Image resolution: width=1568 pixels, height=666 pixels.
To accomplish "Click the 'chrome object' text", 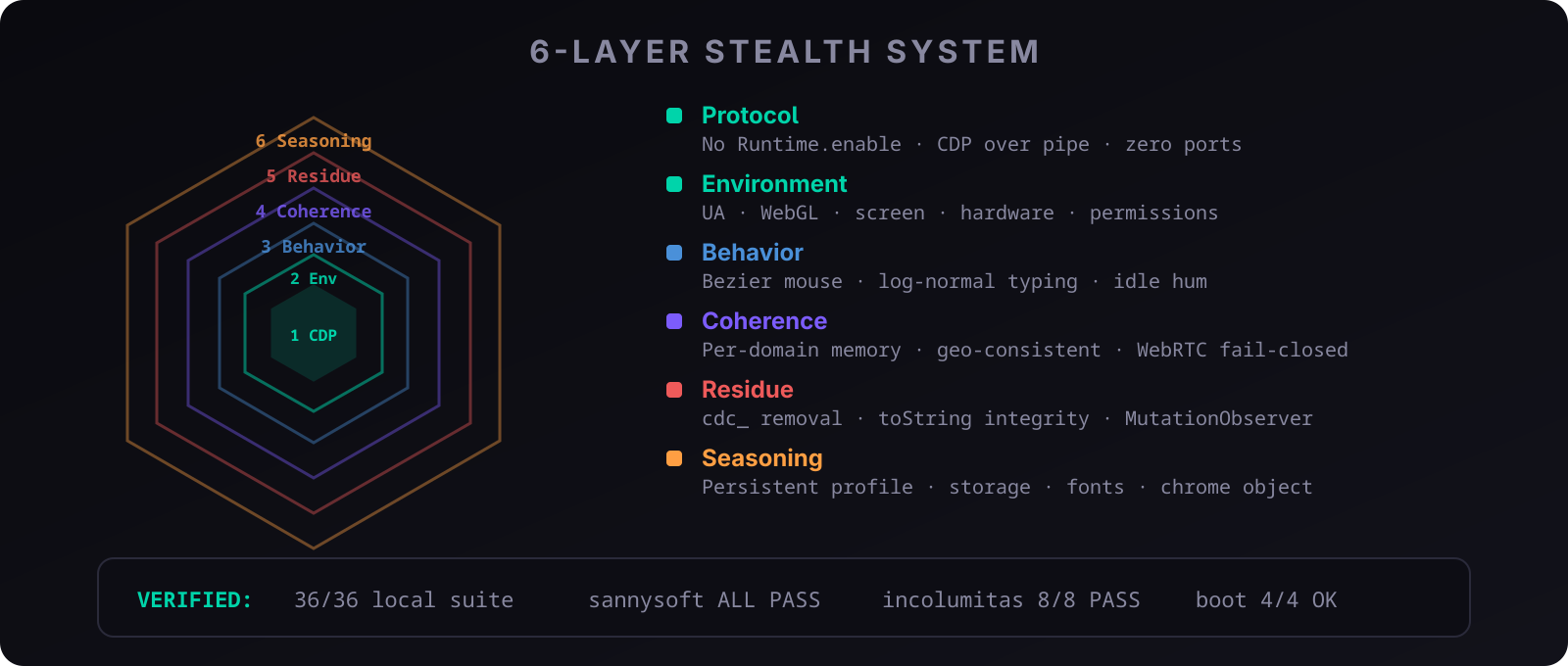I will pos(1237,488).
